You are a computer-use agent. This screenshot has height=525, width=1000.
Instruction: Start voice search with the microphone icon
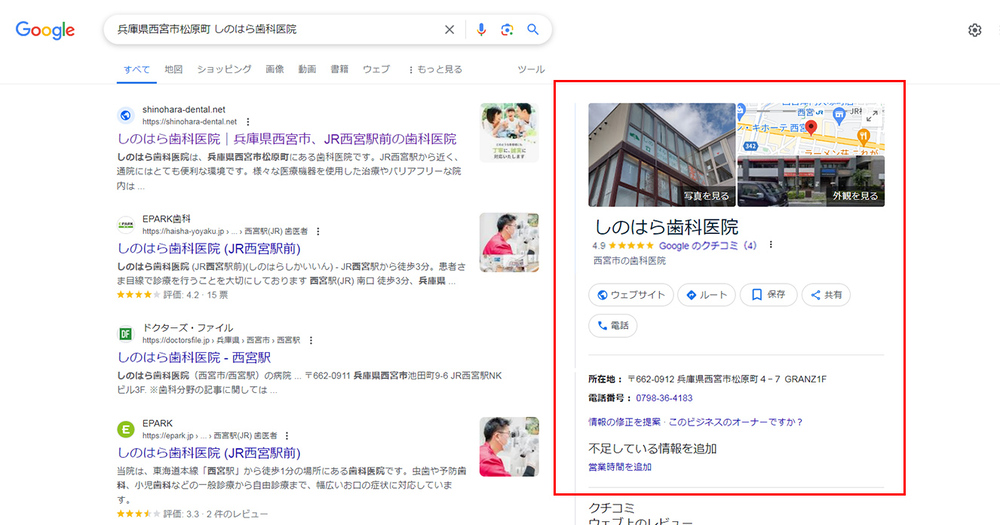481,30
